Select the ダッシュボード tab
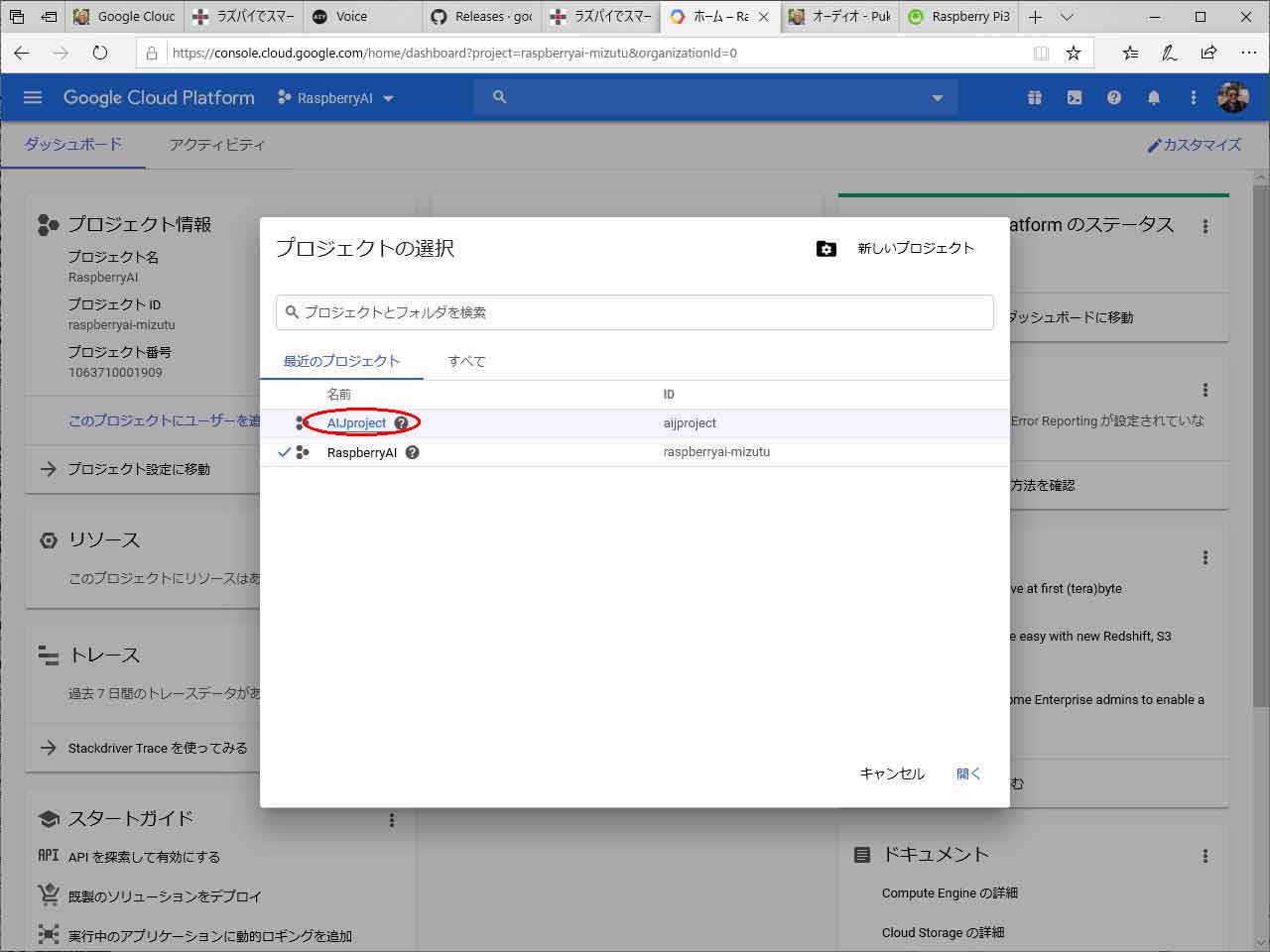The image size is (1270, 952). point(73,145)
